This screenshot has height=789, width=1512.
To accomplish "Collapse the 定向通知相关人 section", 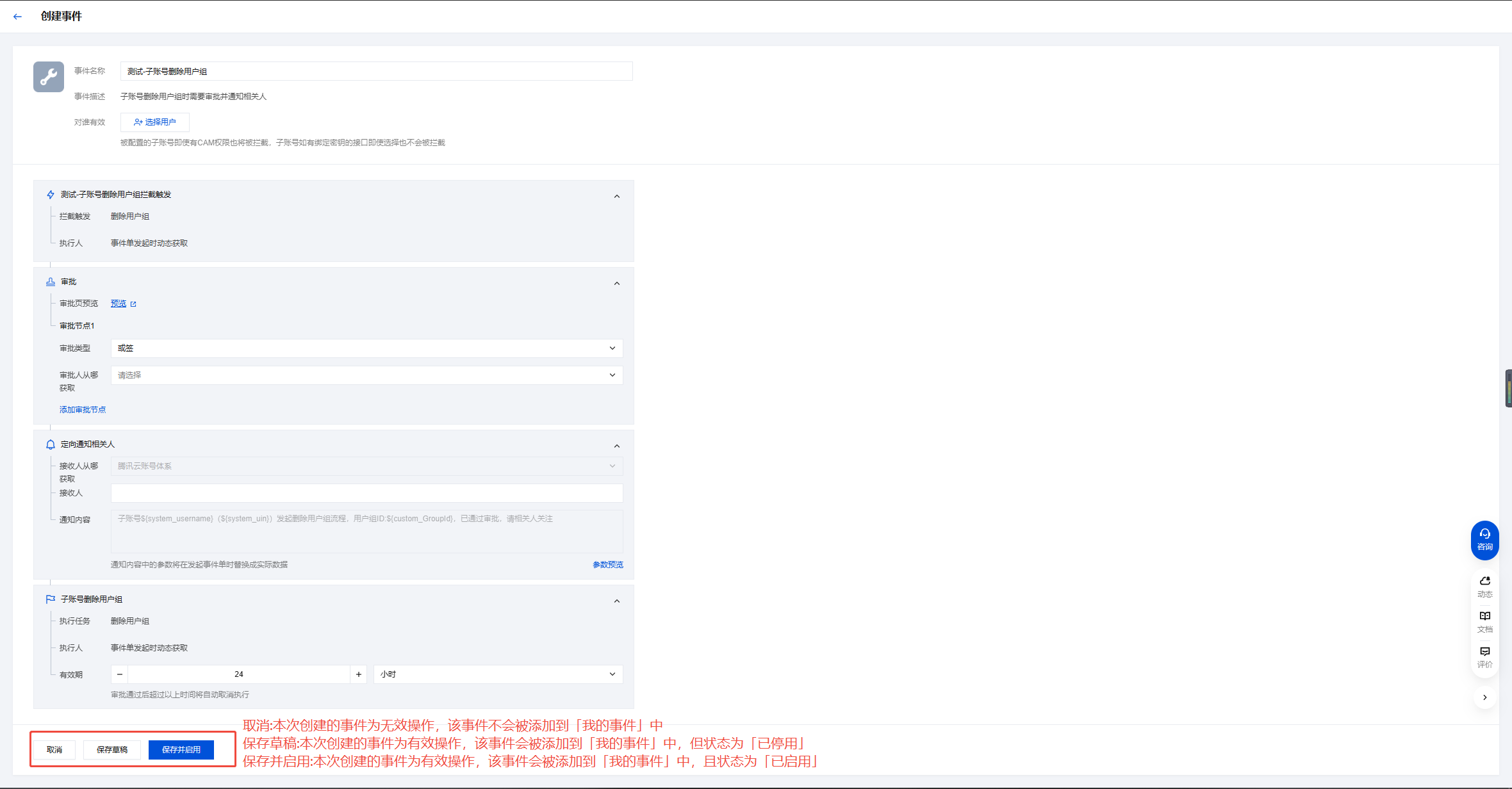I will pos(616,446).
